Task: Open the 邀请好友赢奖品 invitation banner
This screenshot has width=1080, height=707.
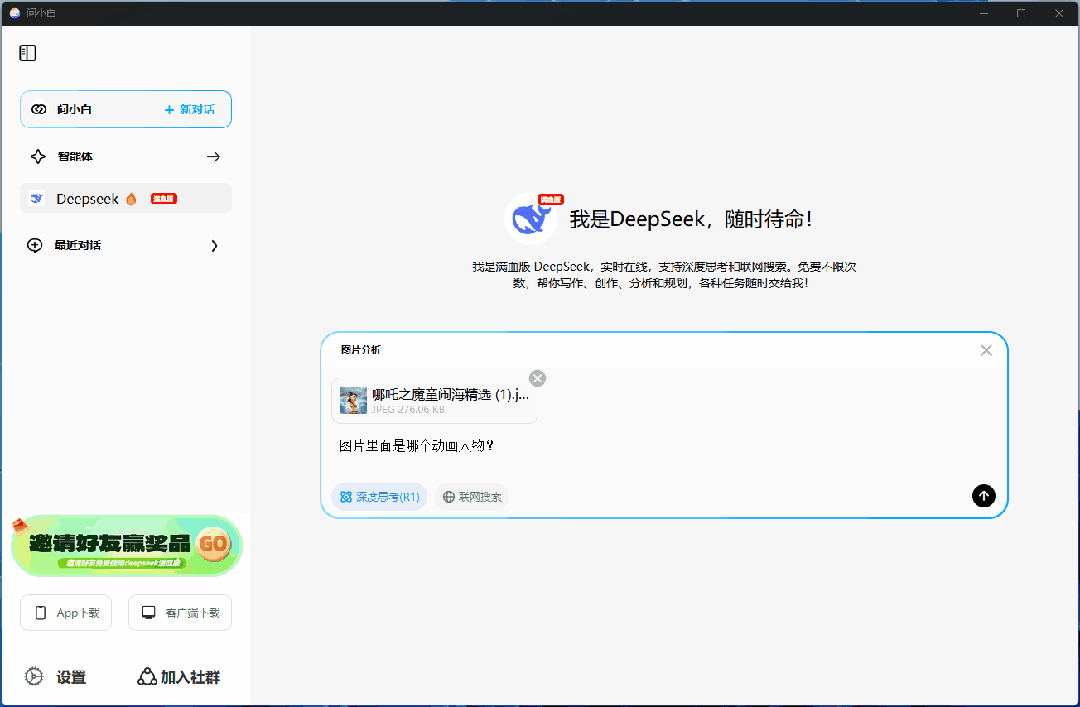Action: [x=126, y=546]
